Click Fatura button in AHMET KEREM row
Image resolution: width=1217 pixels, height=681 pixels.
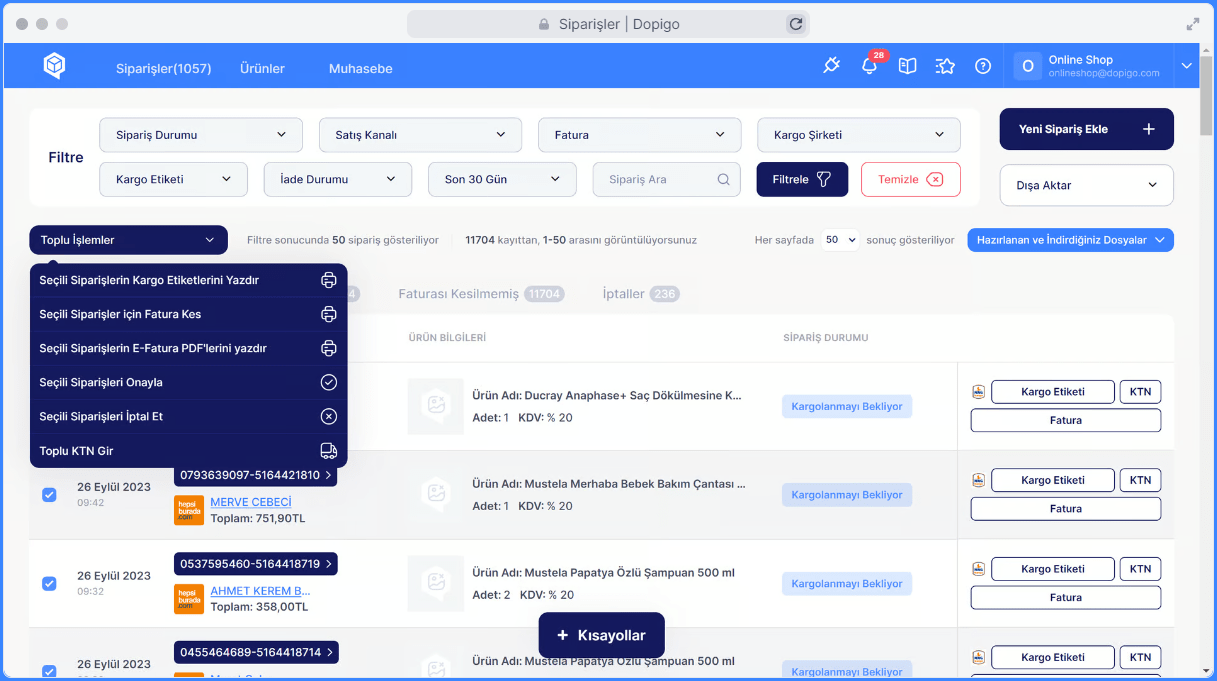point(1065,598)
